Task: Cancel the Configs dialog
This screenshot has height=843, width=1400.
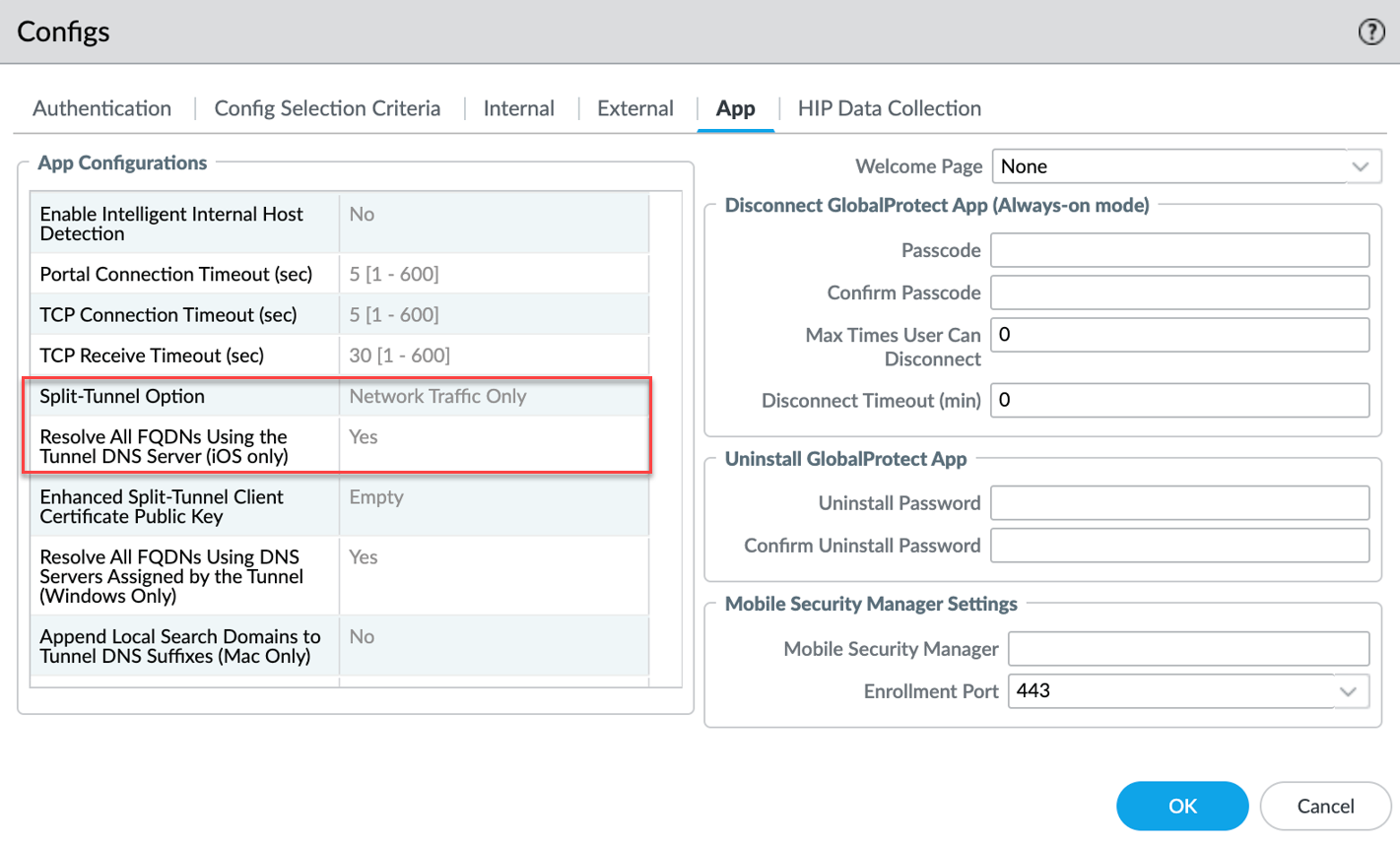Action: click(x=1324, y=806)
